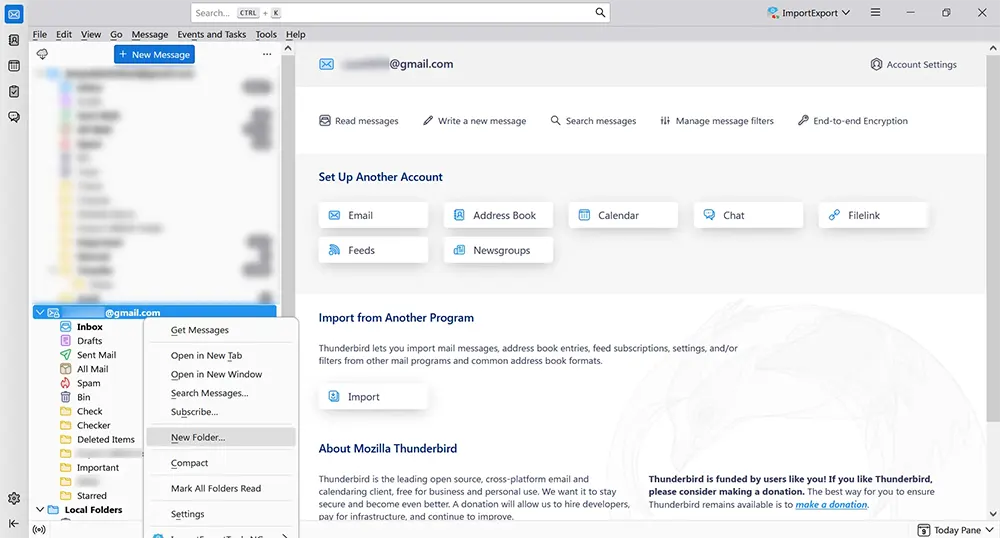Open the Tools menu

click(266, 34)
